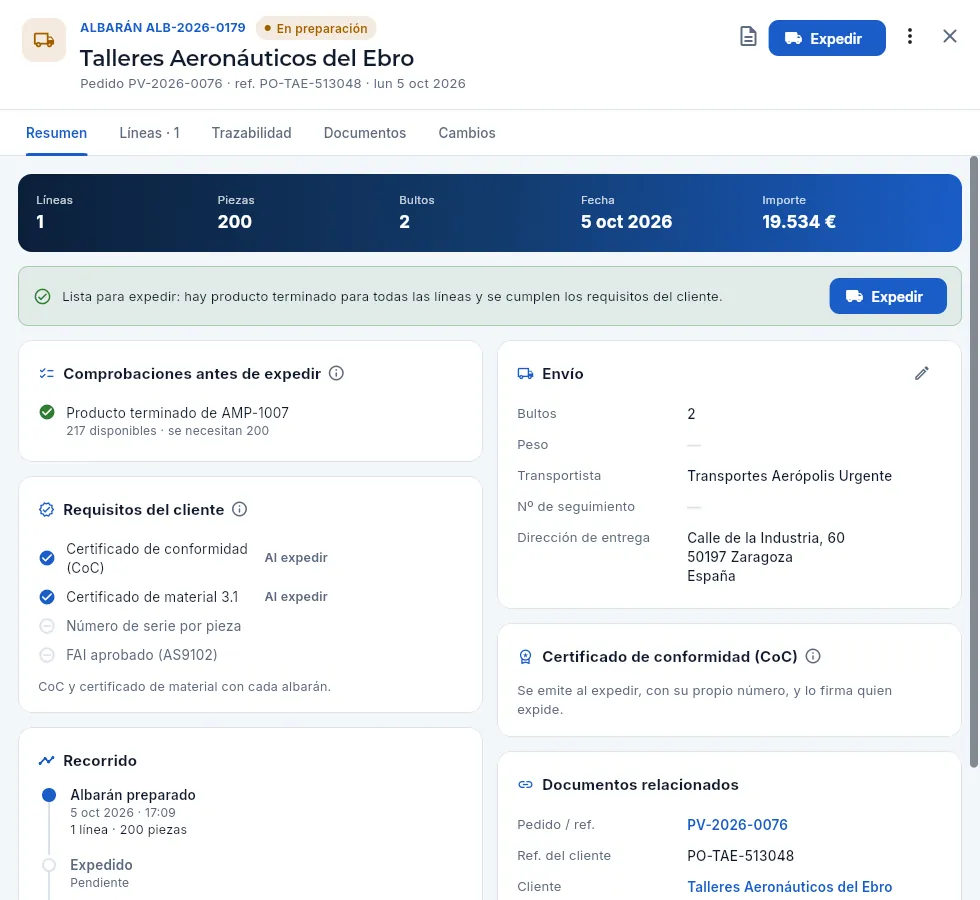Screen dimensions: 980x900
Task: Click the green check icon in the ready banner
Action: pyautogui.click(x=42, y=296)
